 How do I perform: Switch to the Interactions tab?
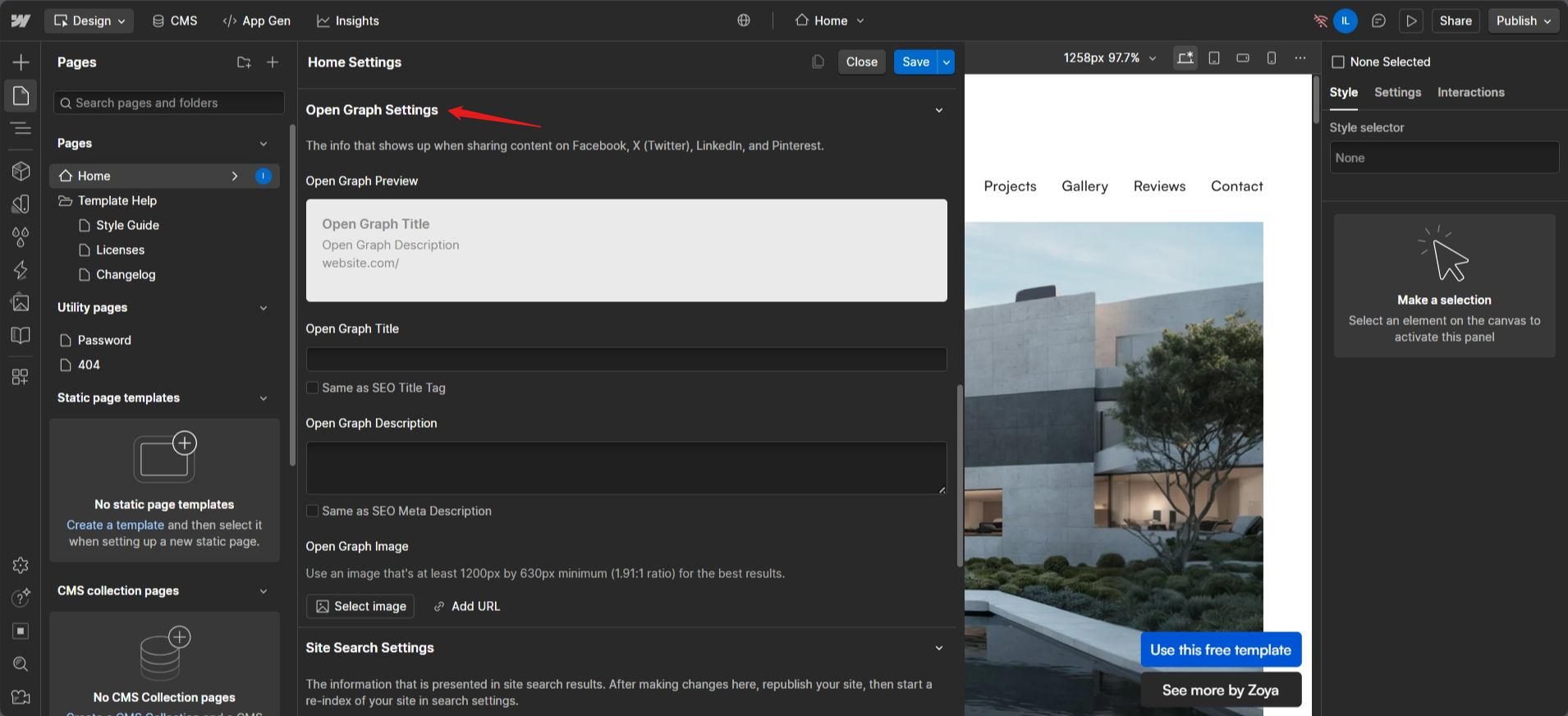[1470, 93]
